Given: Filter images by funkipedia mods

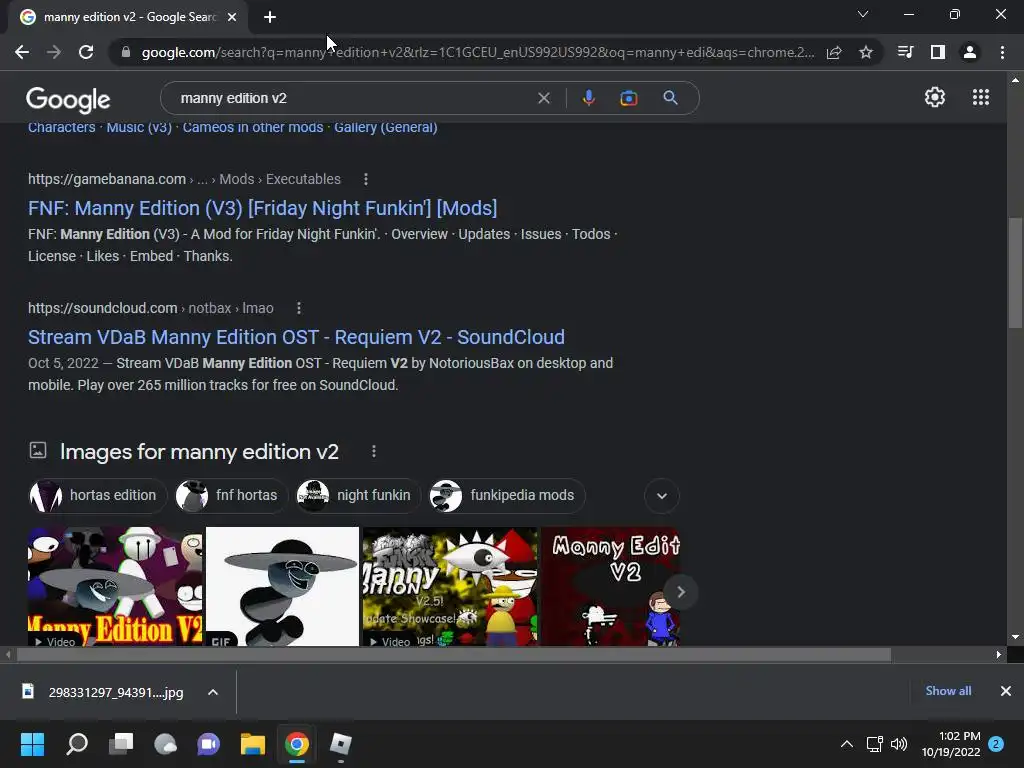Looking at the screenshot, I should tap(507, 496).
